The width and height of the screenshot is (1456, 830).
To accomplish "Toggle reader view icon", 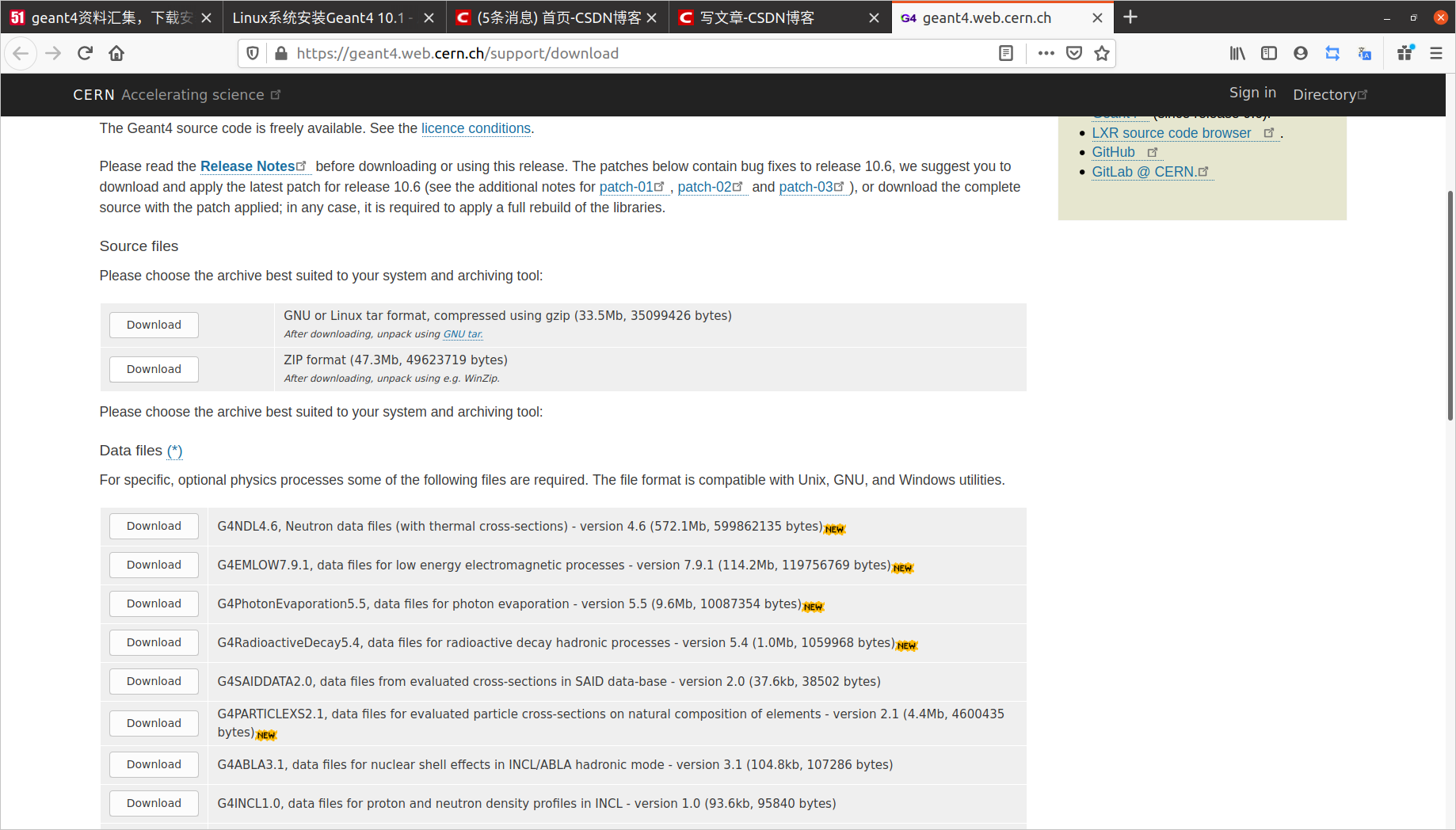I will pyautogui.click(x=1006, y=53).
